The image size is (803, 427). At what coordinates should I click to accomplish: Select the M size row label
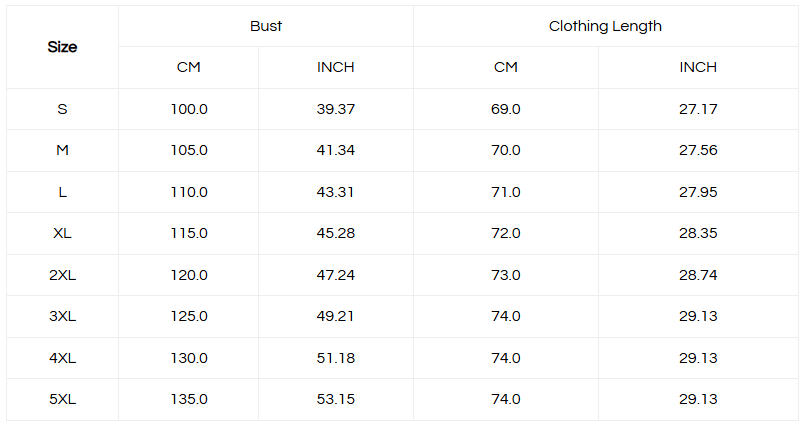point(62,150)
